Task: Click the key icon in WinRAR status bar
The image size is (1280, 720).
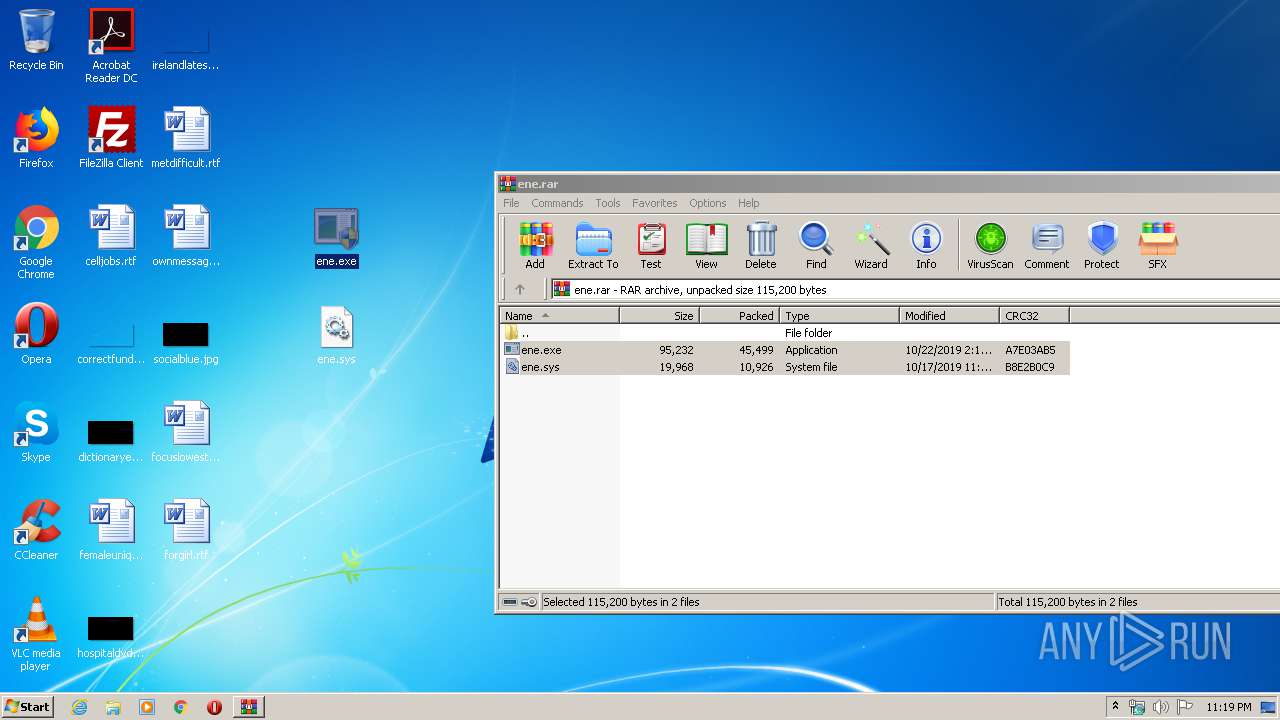Action: click(x=529, y=602)
